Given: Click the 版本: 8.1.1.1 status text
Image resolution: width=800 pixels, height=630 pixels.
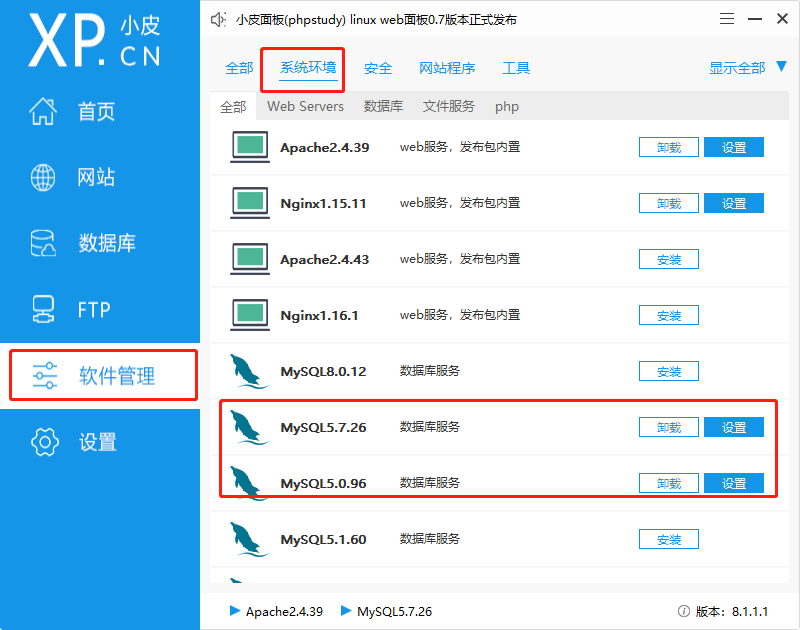Looking at the screenshot, I should tap(732, 611).
